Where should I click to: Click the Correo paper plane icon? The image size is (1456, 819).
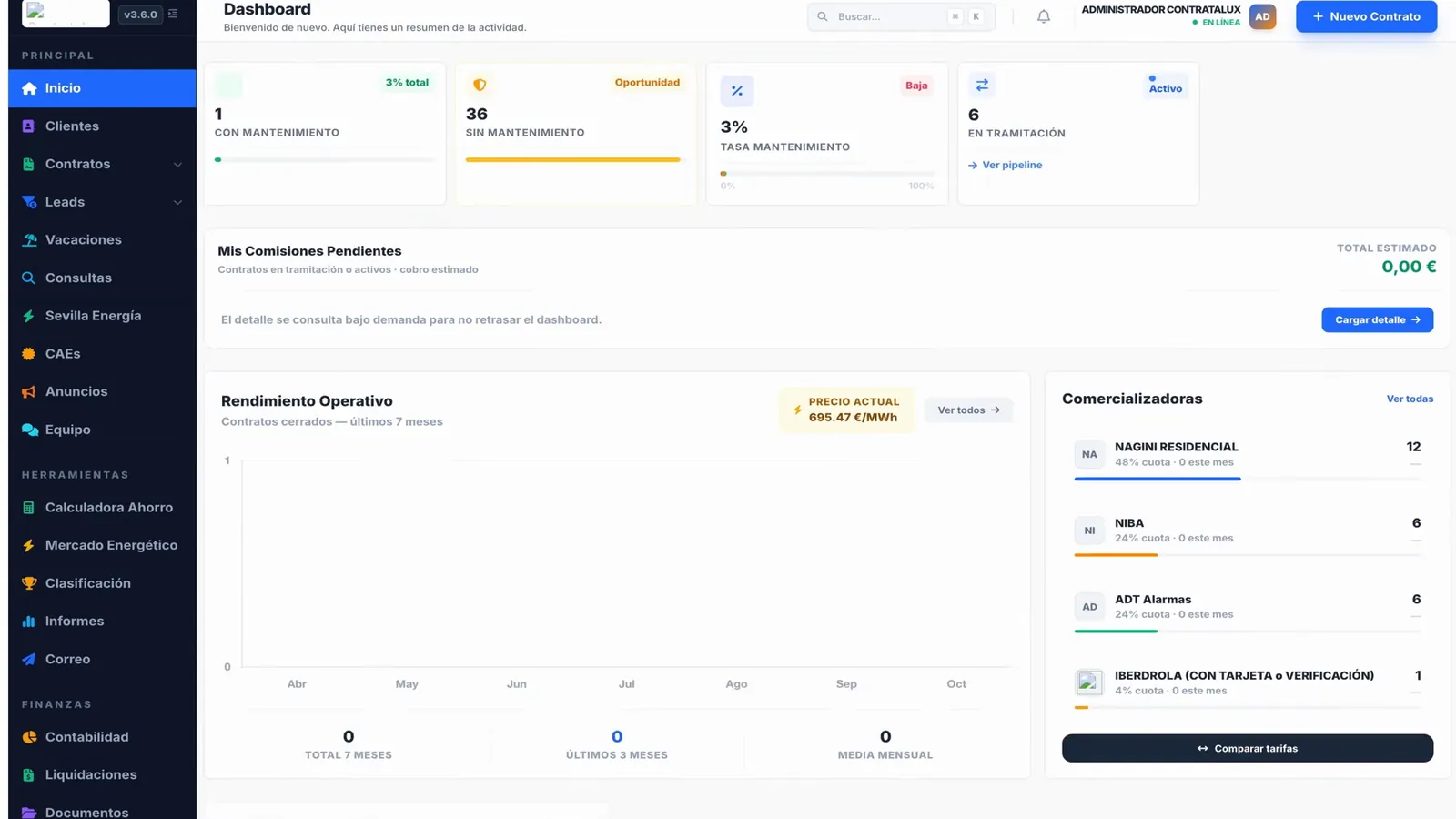click(x=29, y=659)
